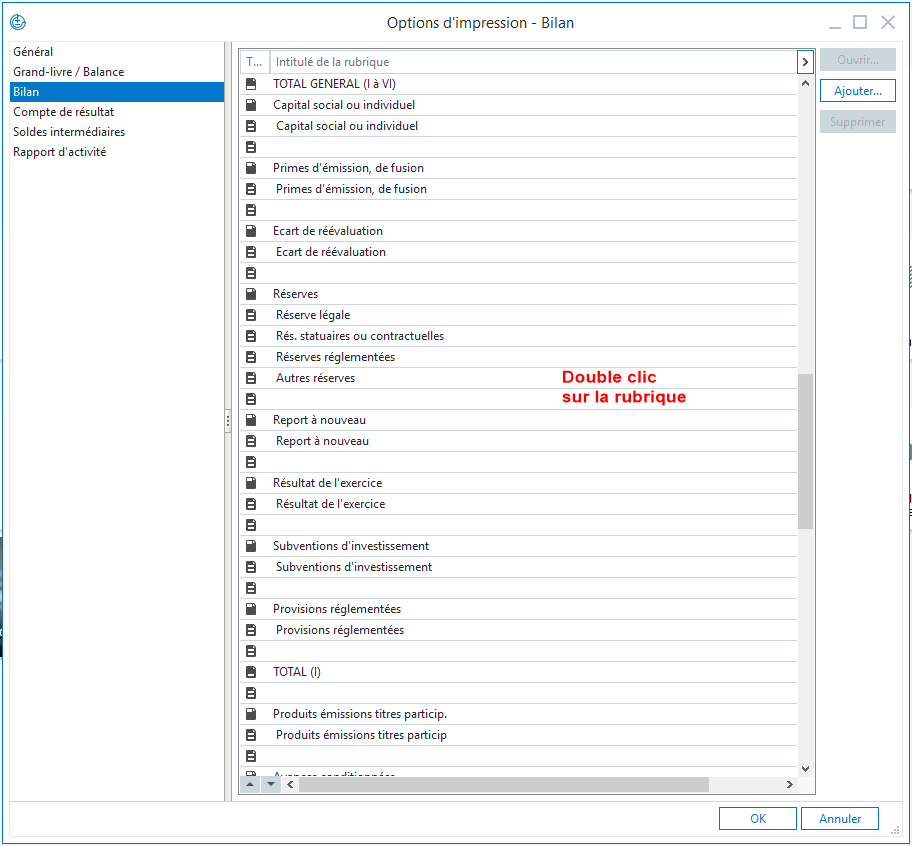
Task: Click the application logo in the title bar
Action: [x=17, y=22]
